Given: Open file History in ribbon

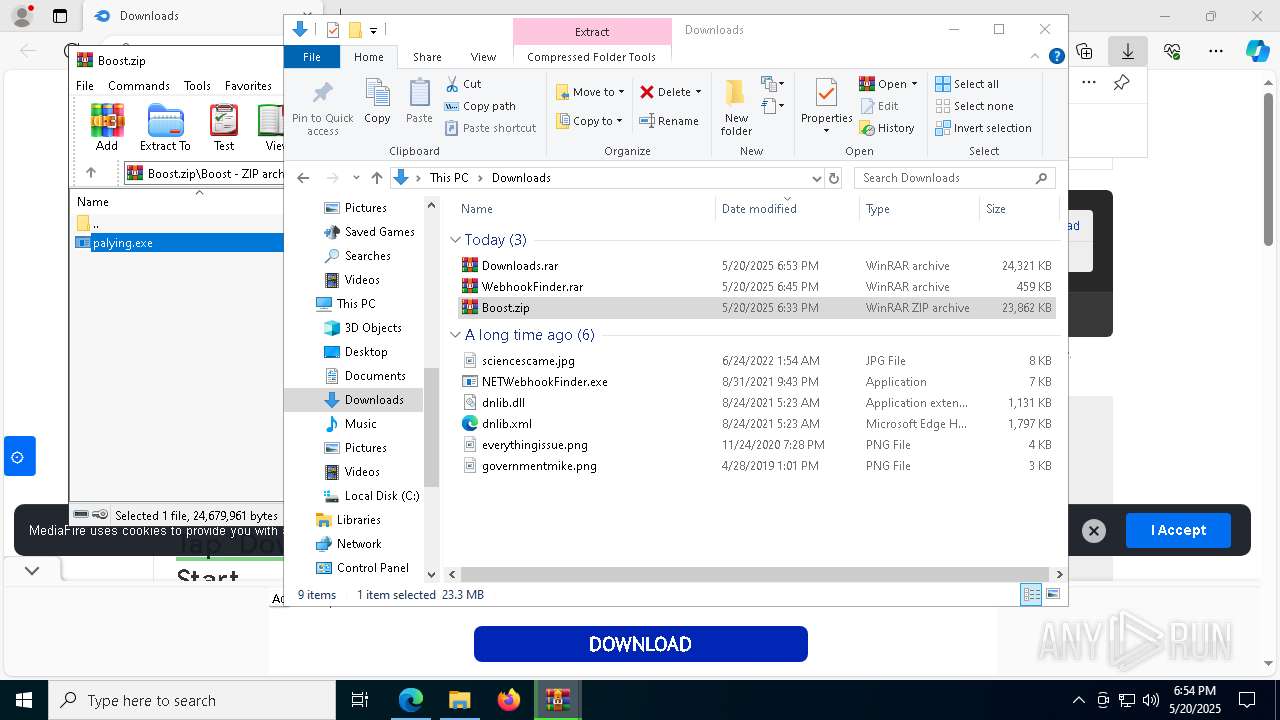Looking at the screenshot, I should [887, 128].
